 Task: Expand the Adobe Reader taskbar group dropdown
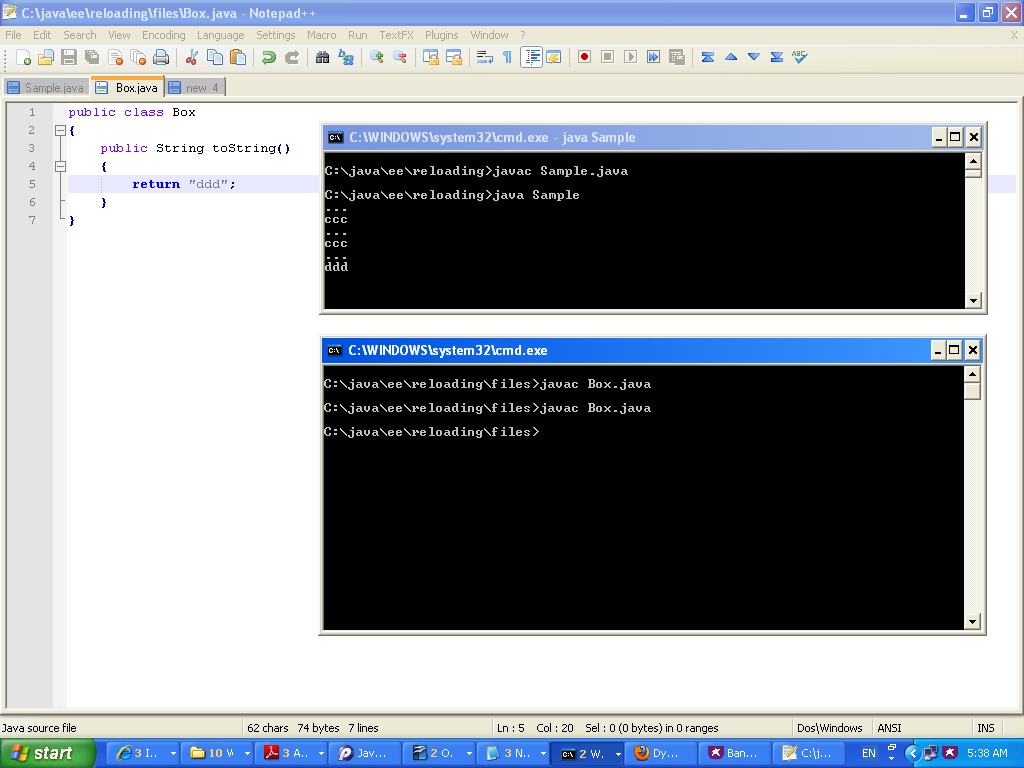pyautogui.click(x=321, y=753)
